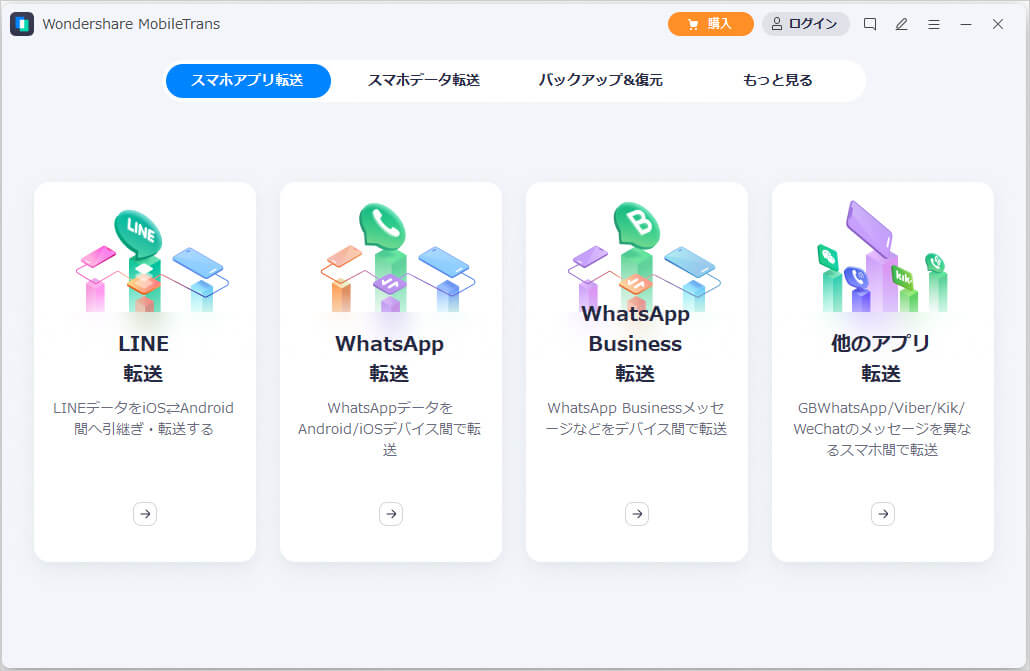Expand the もっと見る menu
This screenshot has height=671, width=1030.
(776, 81)
